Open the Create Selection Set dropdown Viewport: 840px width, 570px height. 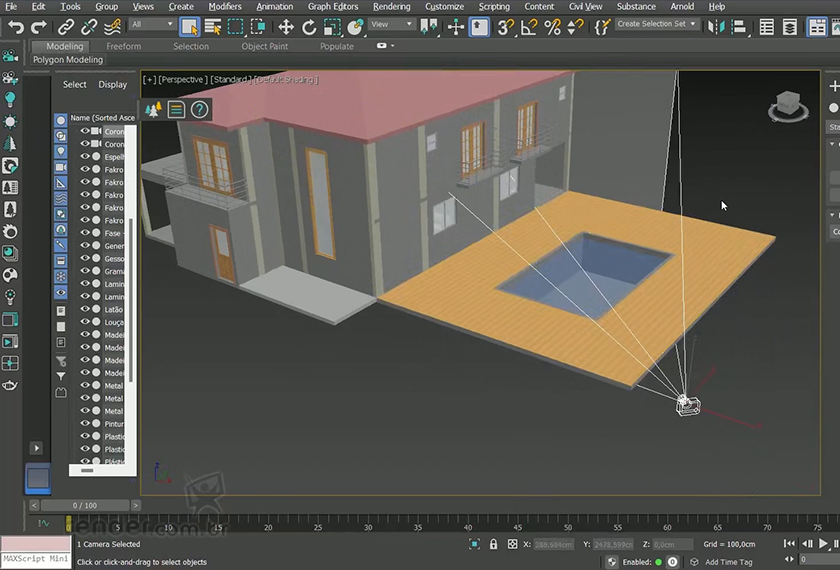(x=656, y=24)
